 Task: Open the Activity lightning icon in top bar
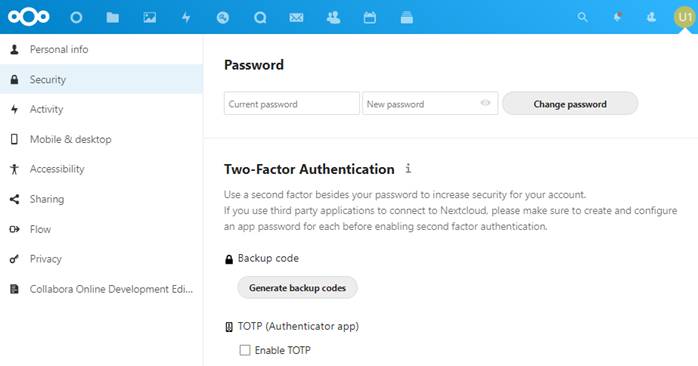[x=186, y=17]
